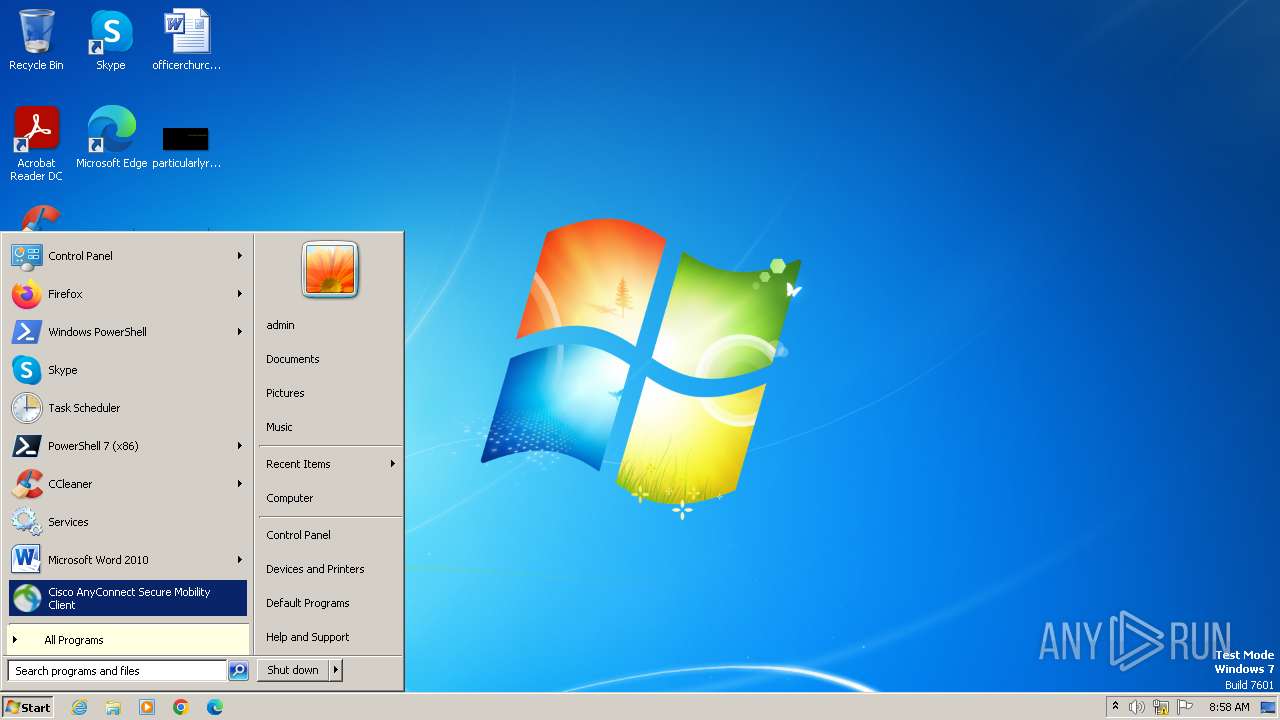Image resolution: width=1280 pixels, height=720 pixels.
Task: Expand Windows PowerShell jump list arrow
Action: point(239,332)
